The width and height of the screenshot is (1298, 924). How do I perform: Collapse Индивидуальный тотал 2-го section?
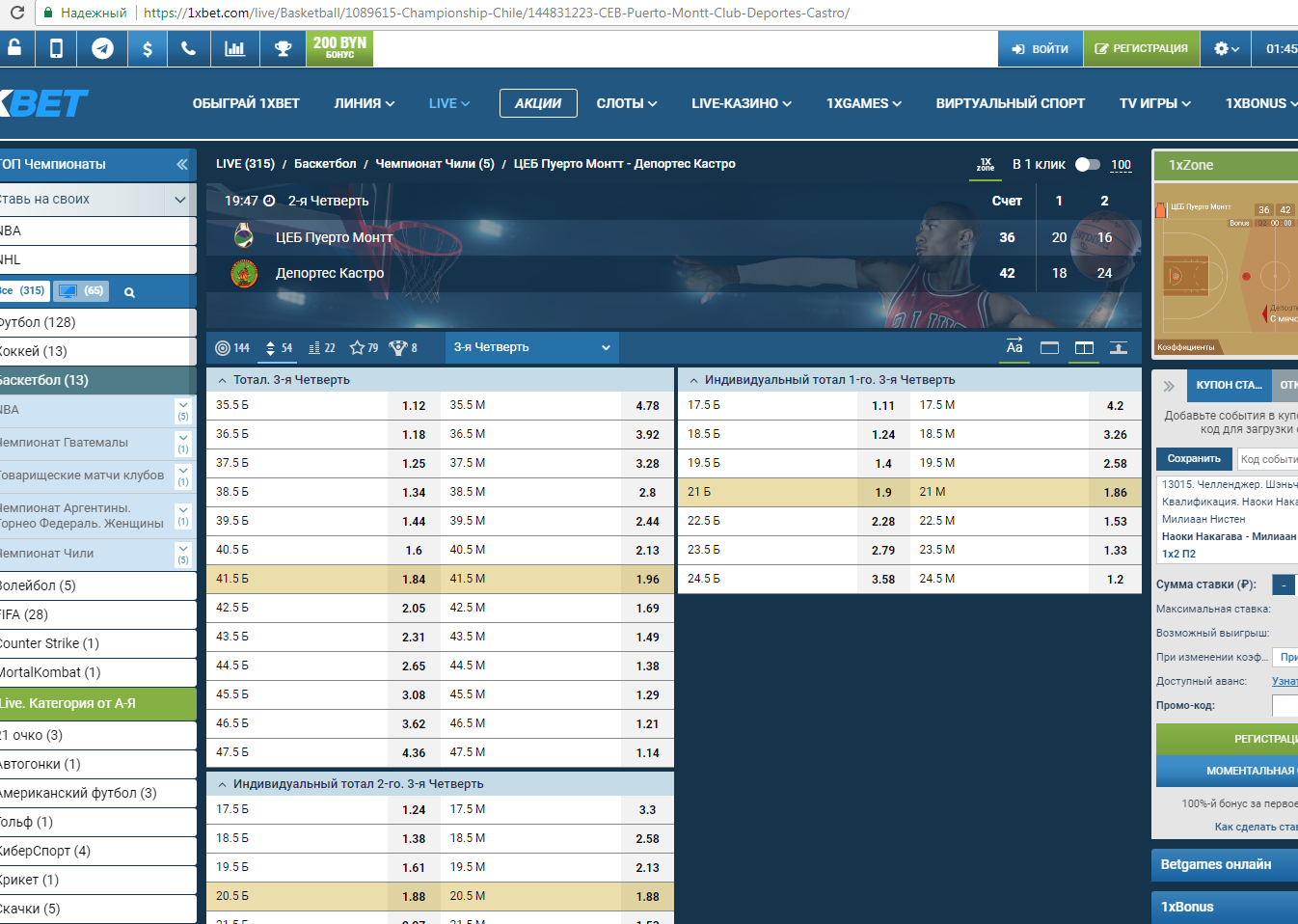coord(222,784)
